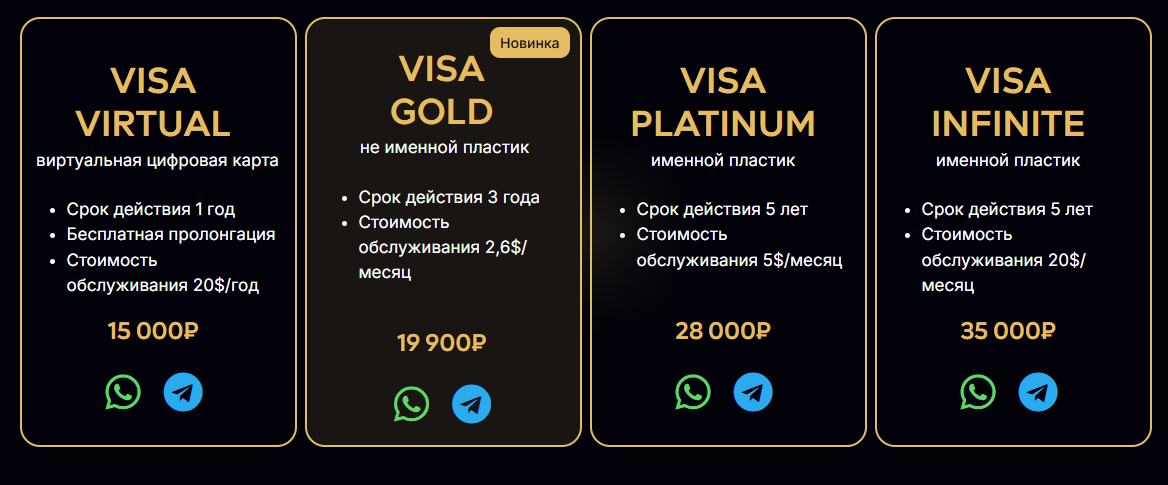Click WhatsApp icon on Visa Virtual card
Viewport: 1168px width, 485px height.
click(x=123, y=392)
